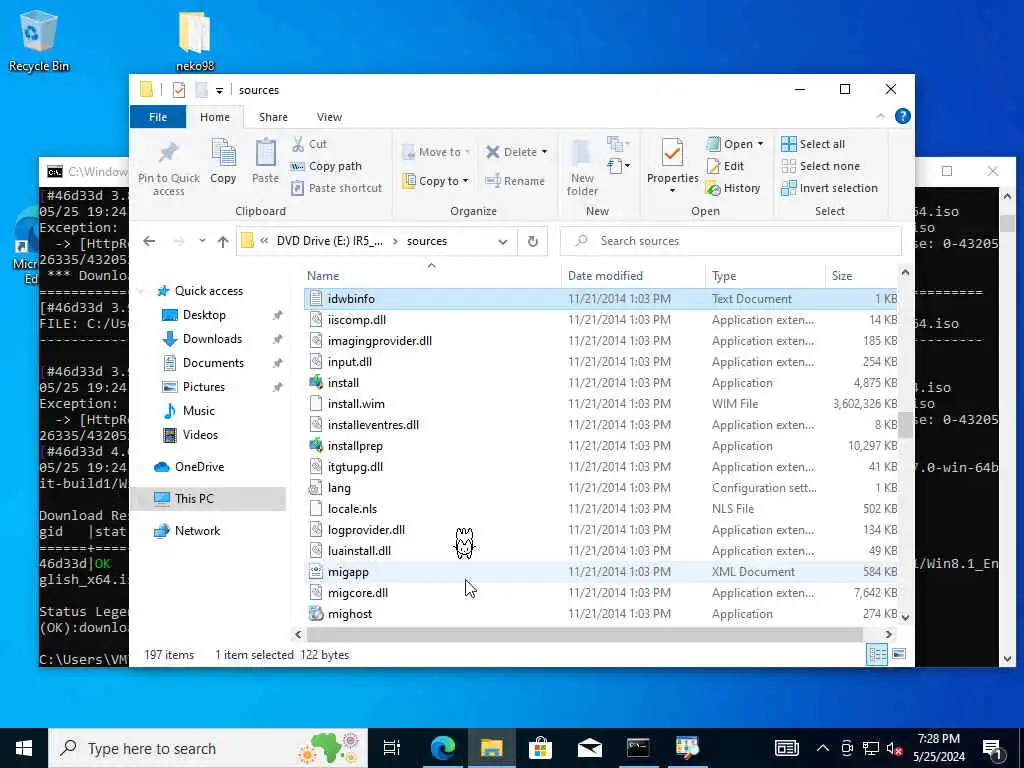Click Pin to Quick access icon

[168, 152]
